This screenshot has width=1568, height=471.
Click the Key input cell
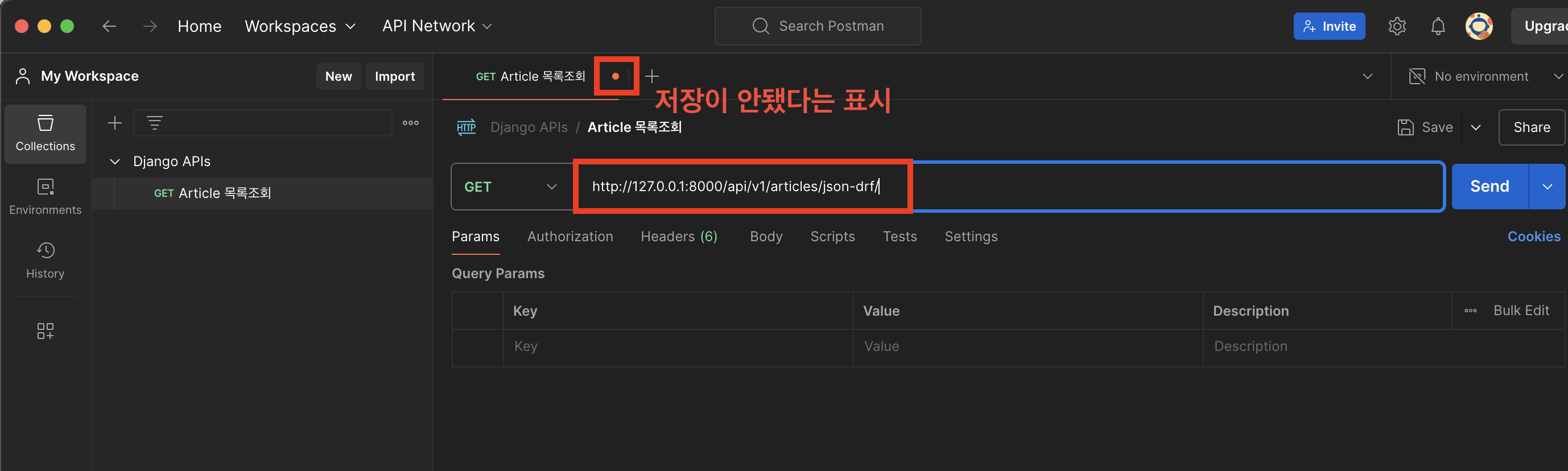[678, 346]
